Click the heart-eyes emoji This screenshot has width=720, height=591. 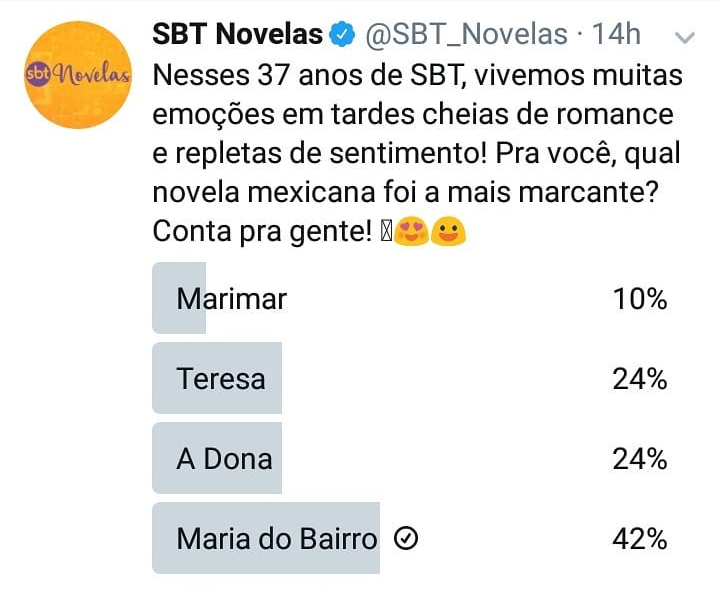(x=411, y=233)
